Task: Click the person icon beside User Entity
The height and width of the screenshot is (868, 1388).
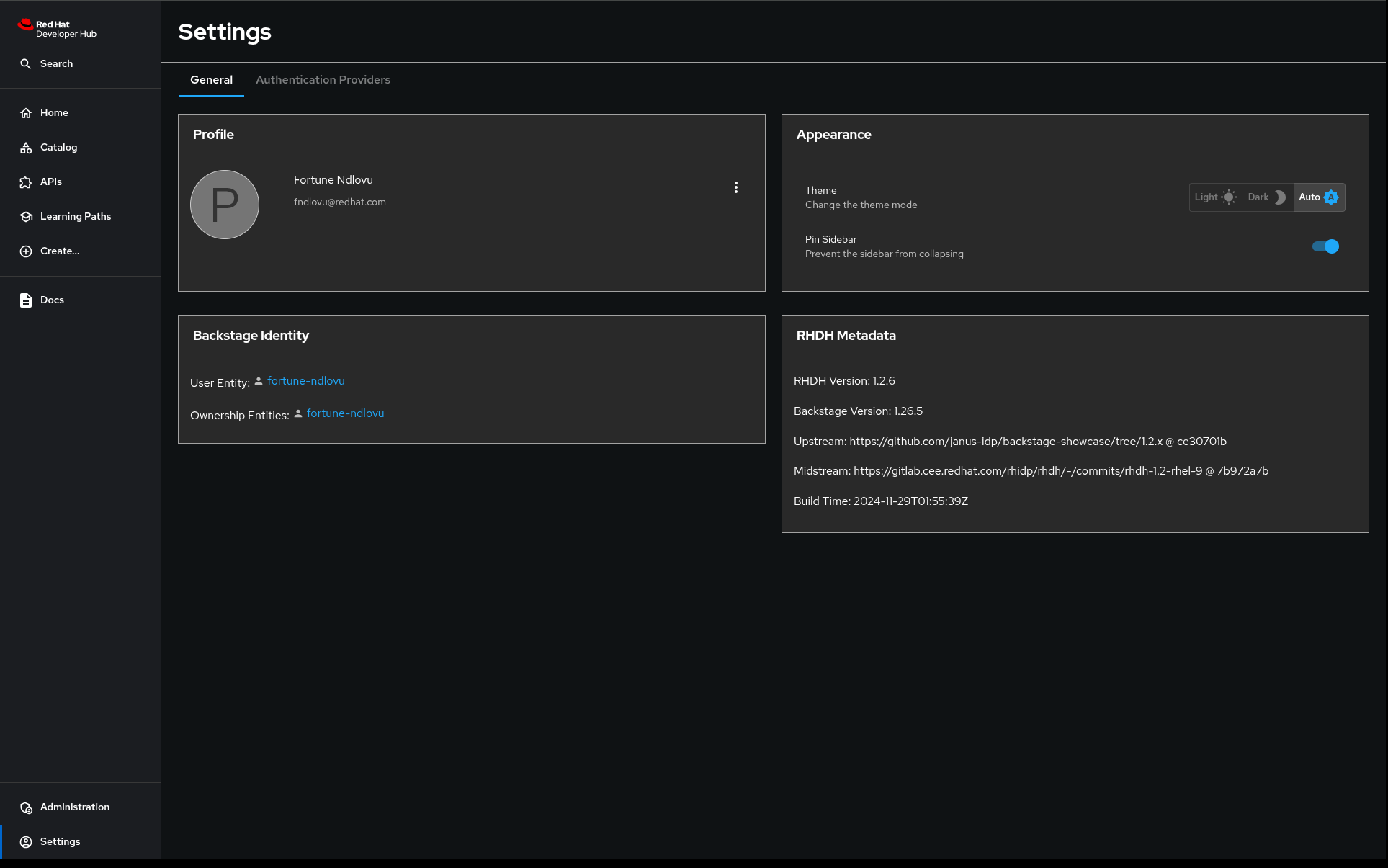Action: 259,381
